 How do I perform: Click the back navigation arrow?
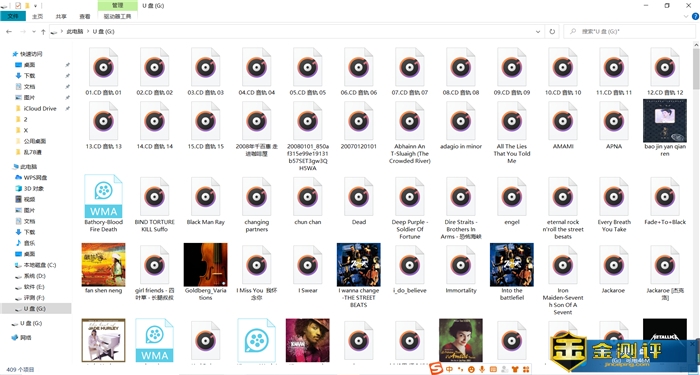pos(9,32)
